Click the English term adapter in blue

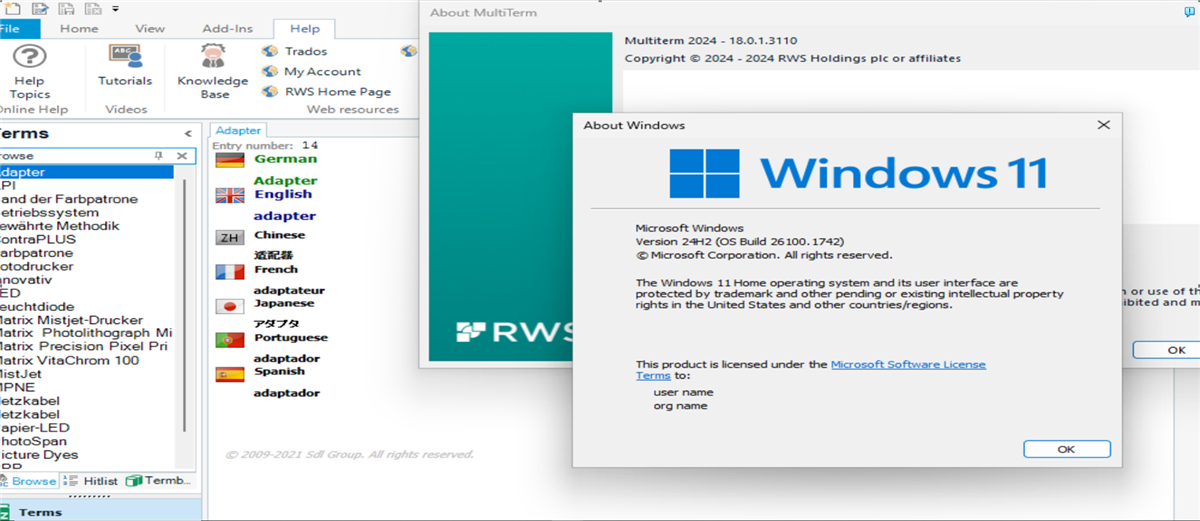click(285, 216)
